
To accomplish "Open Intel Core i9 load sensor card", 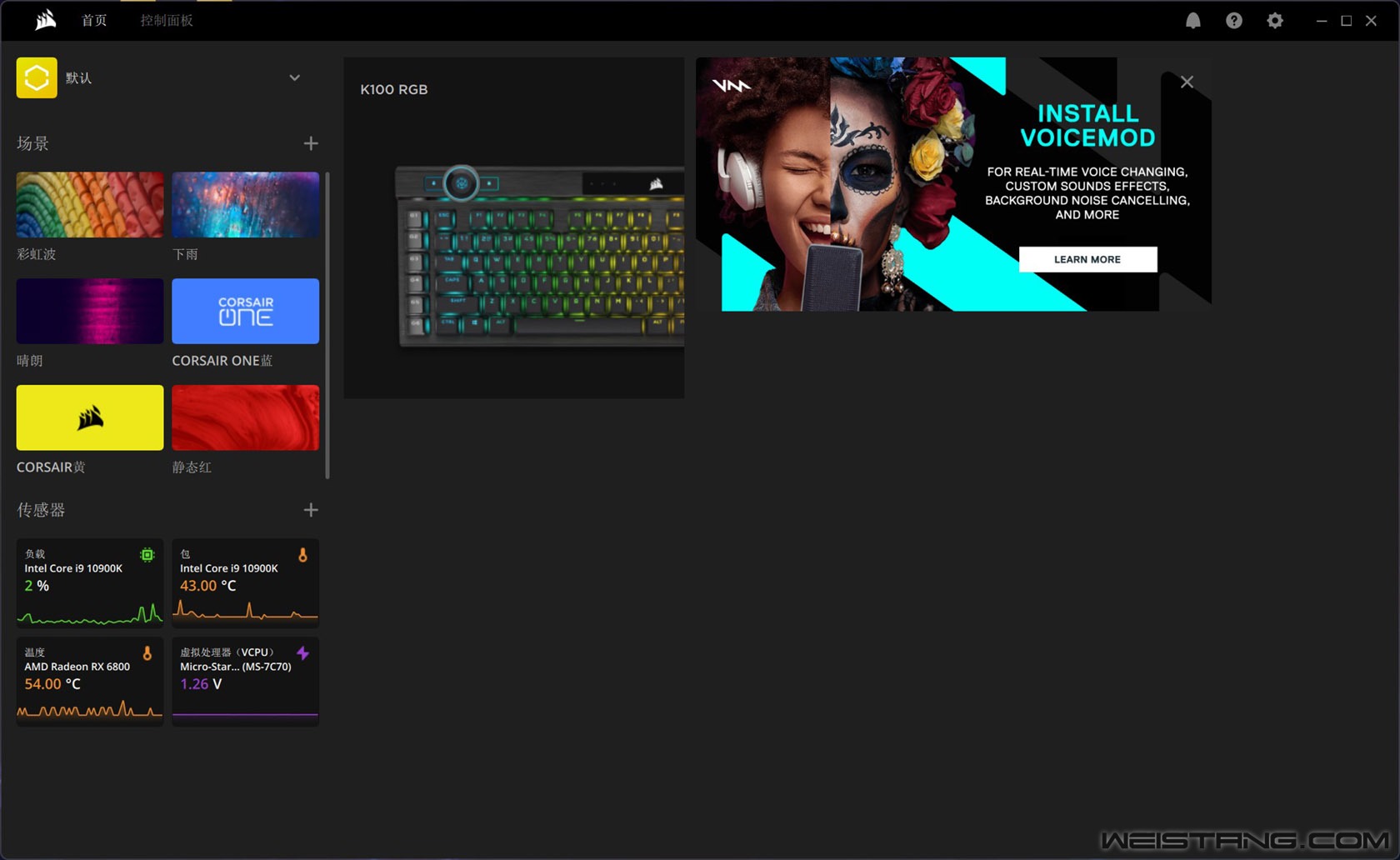I will click(x=90, y=583).
